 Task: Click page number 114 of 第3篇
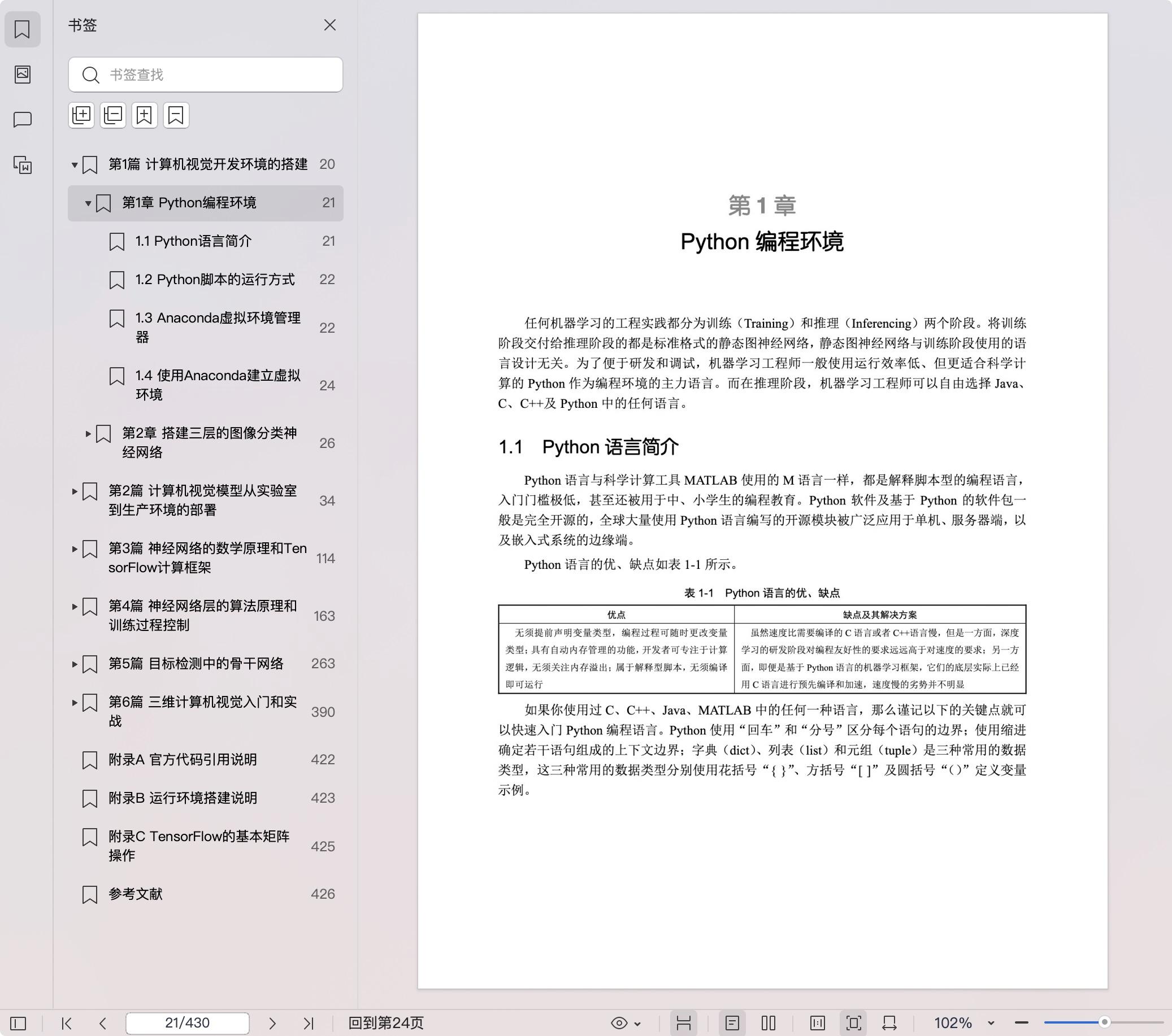[325, 559]
